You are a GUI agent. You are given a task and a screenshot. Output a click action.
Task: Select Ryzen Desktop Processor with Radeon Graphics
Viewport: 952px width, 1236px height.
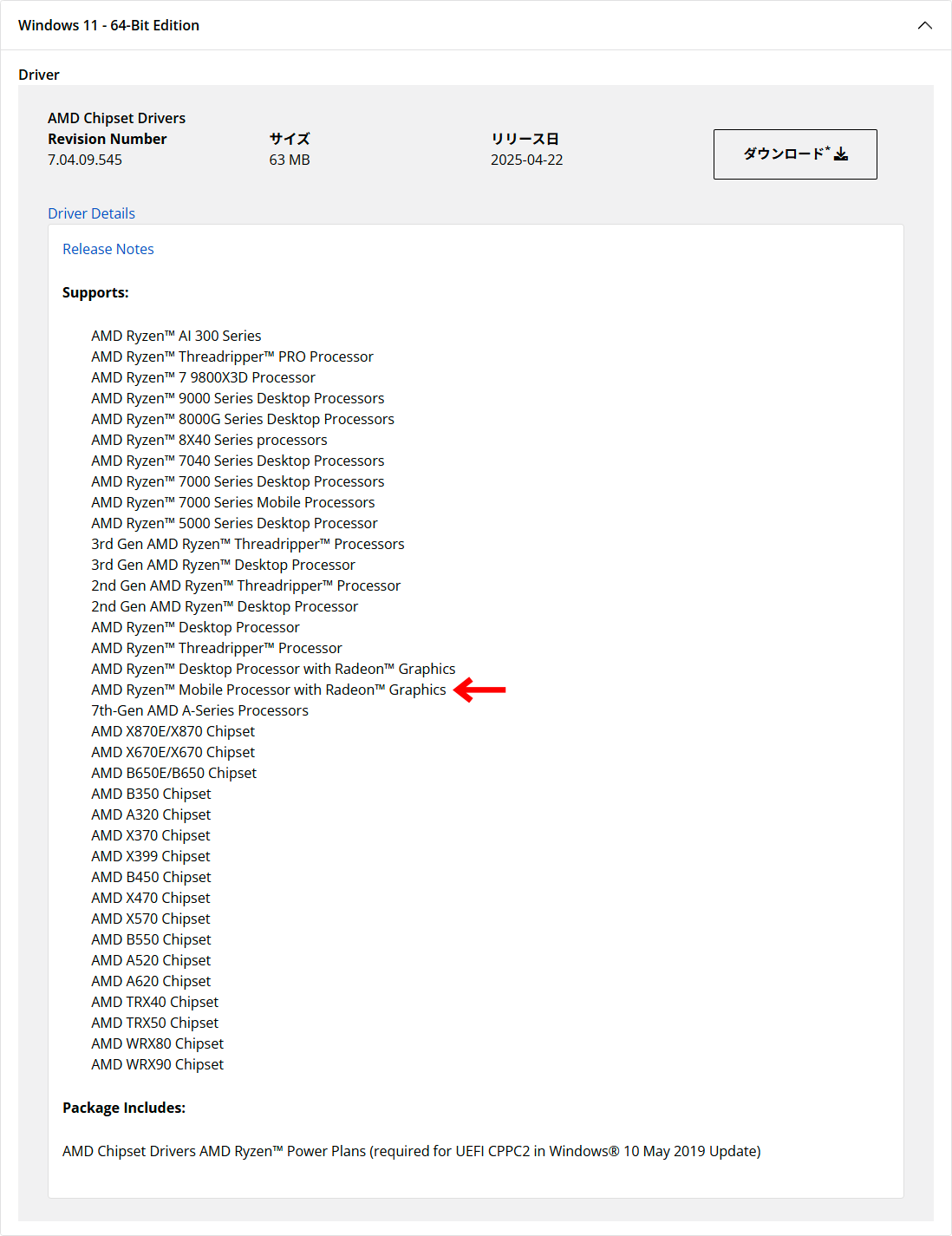273,669
